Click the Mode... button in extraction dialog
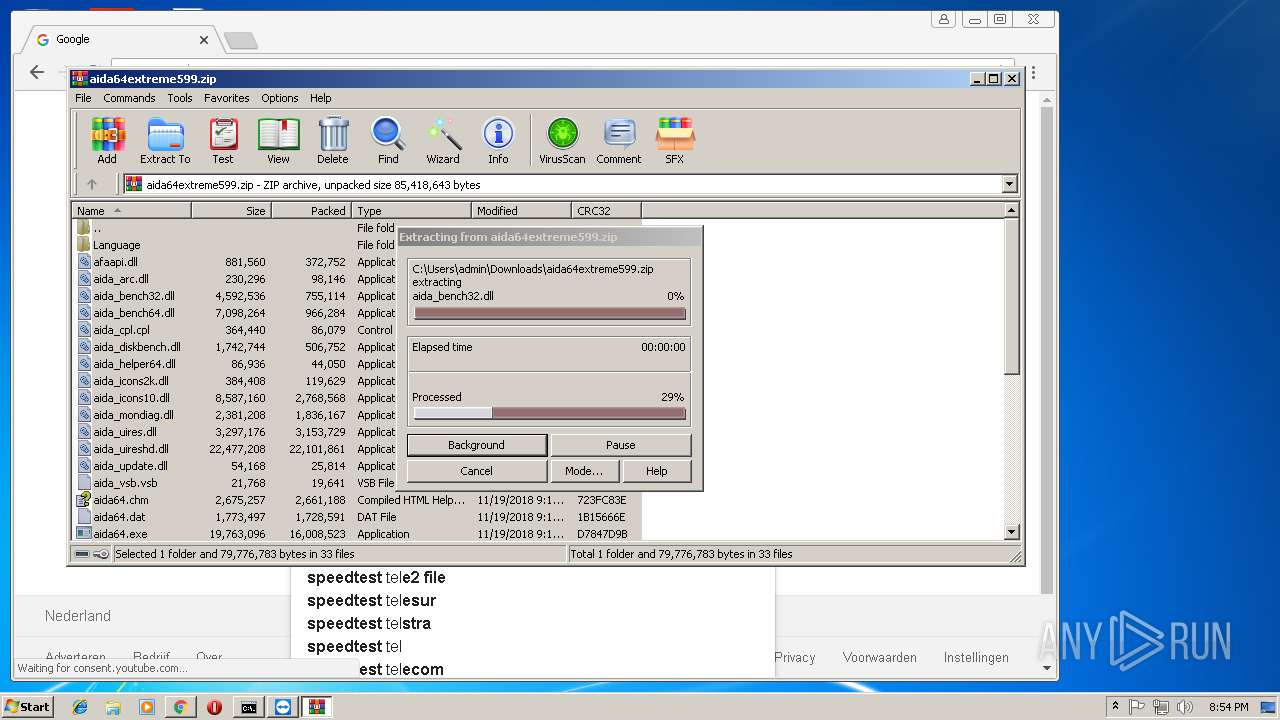 [x=584, y=471]
